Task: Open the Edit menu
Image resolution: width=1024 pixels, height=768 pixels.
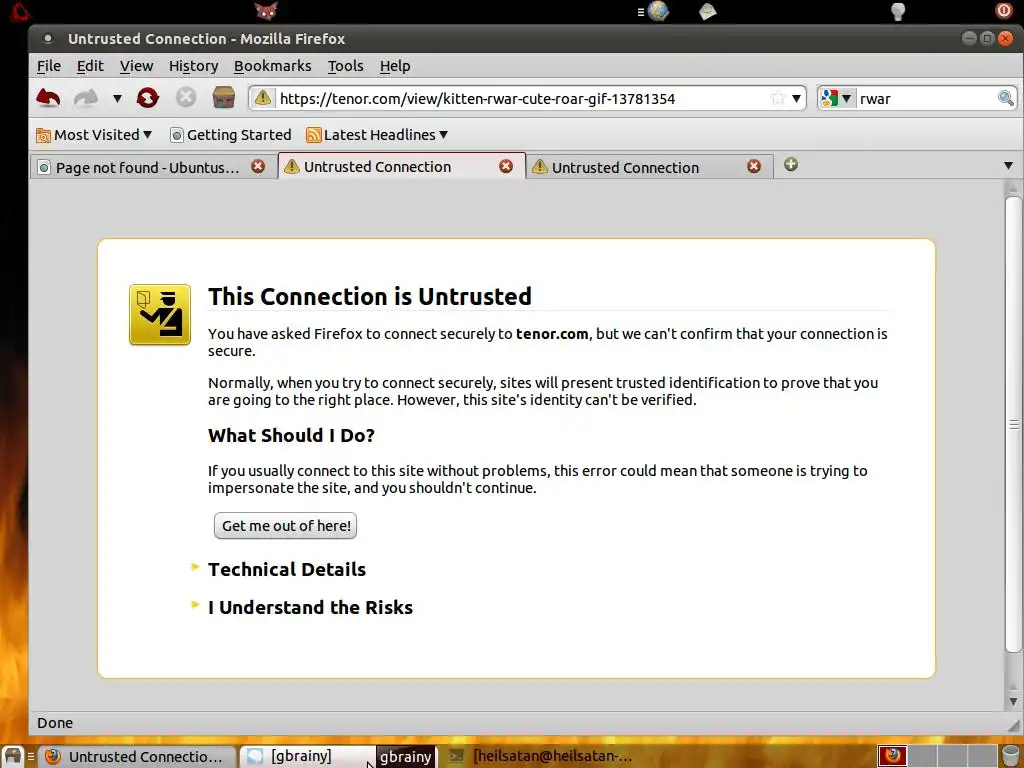Action: [x=90, y=66]
